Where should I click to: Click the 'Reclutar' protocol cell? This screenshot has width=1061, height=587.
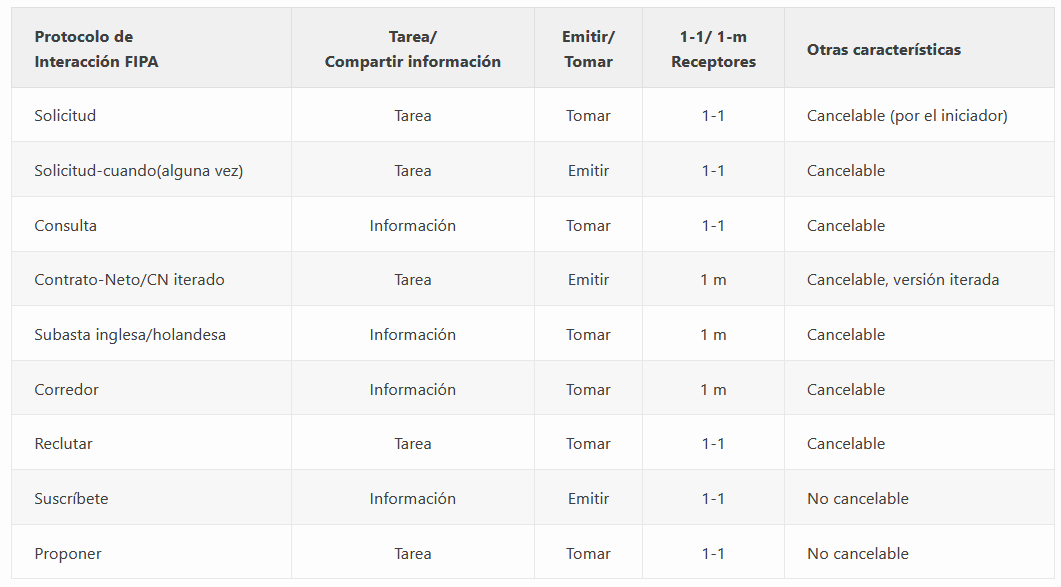(63, 444)
